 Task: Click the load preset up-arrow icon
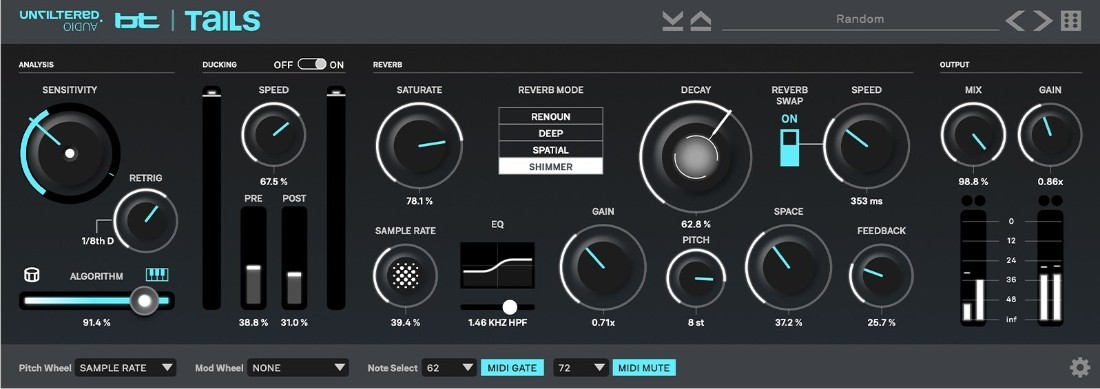click(700, 21)
